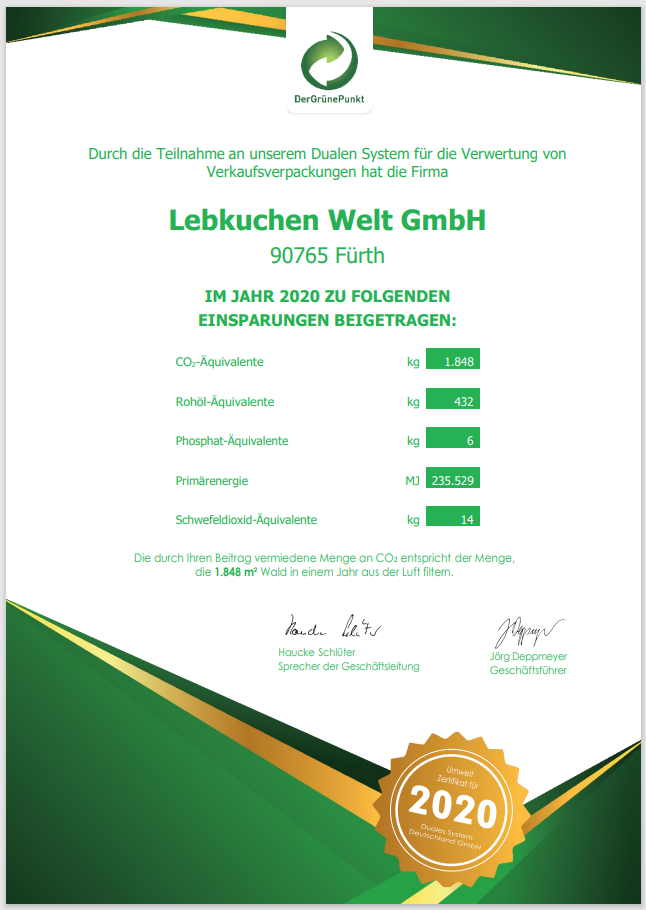This screenshot has width=646, height=910.
Task: Click the CO₂ value box showing 1.848
Action: point(453,359)
